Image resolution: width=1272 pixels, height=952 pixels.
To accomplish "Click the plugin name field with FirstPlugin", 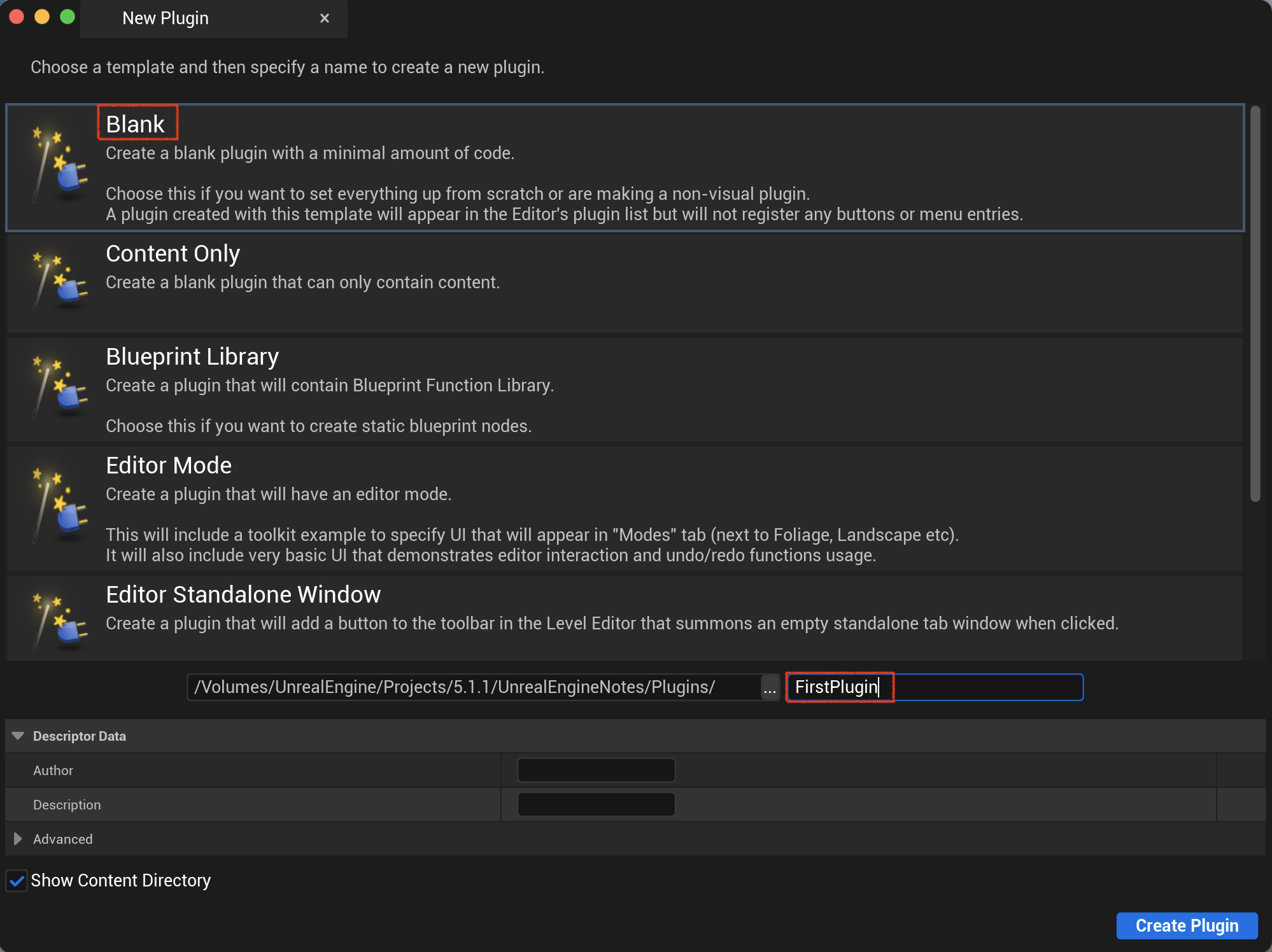I will (x=935, y=687).
